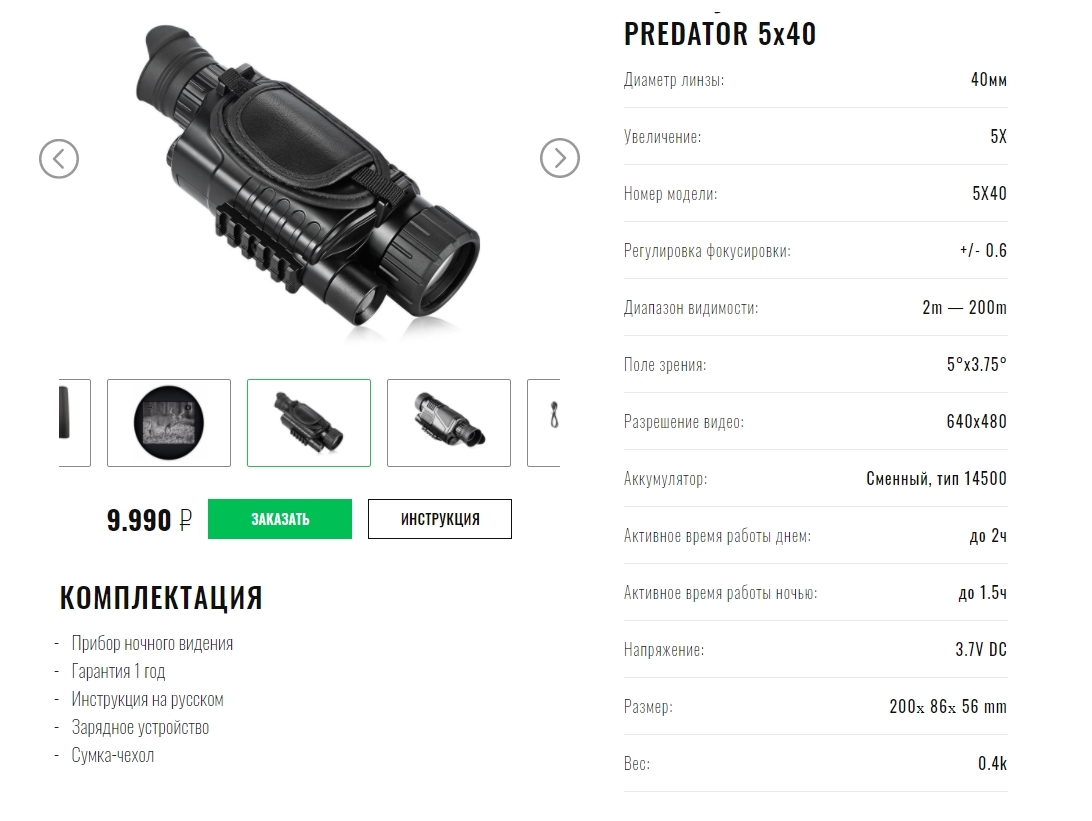Viewport: 1092px width, 821px height.
Task: Click the Поле зрения specification label
Action: tap(665, 365)
